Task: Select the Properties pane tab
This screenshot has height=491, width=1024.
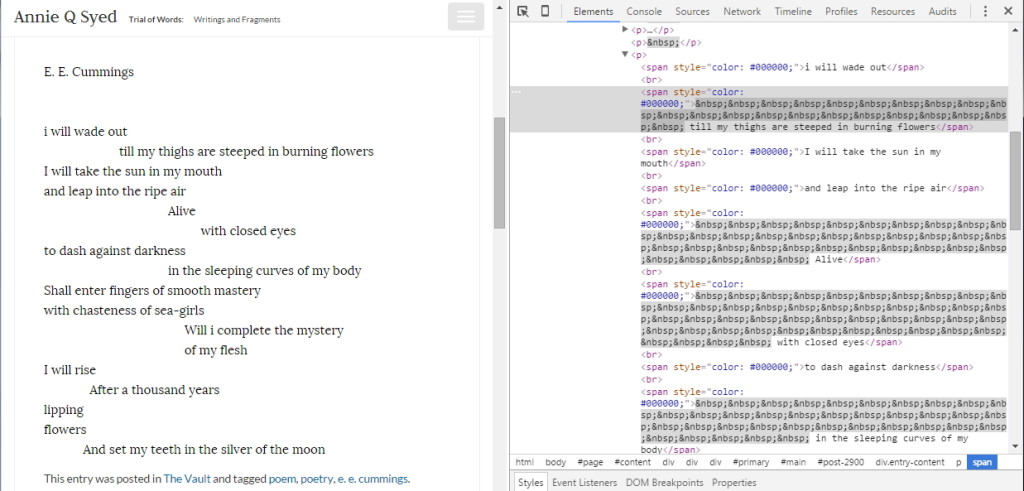Action: (x=734, y=483)
